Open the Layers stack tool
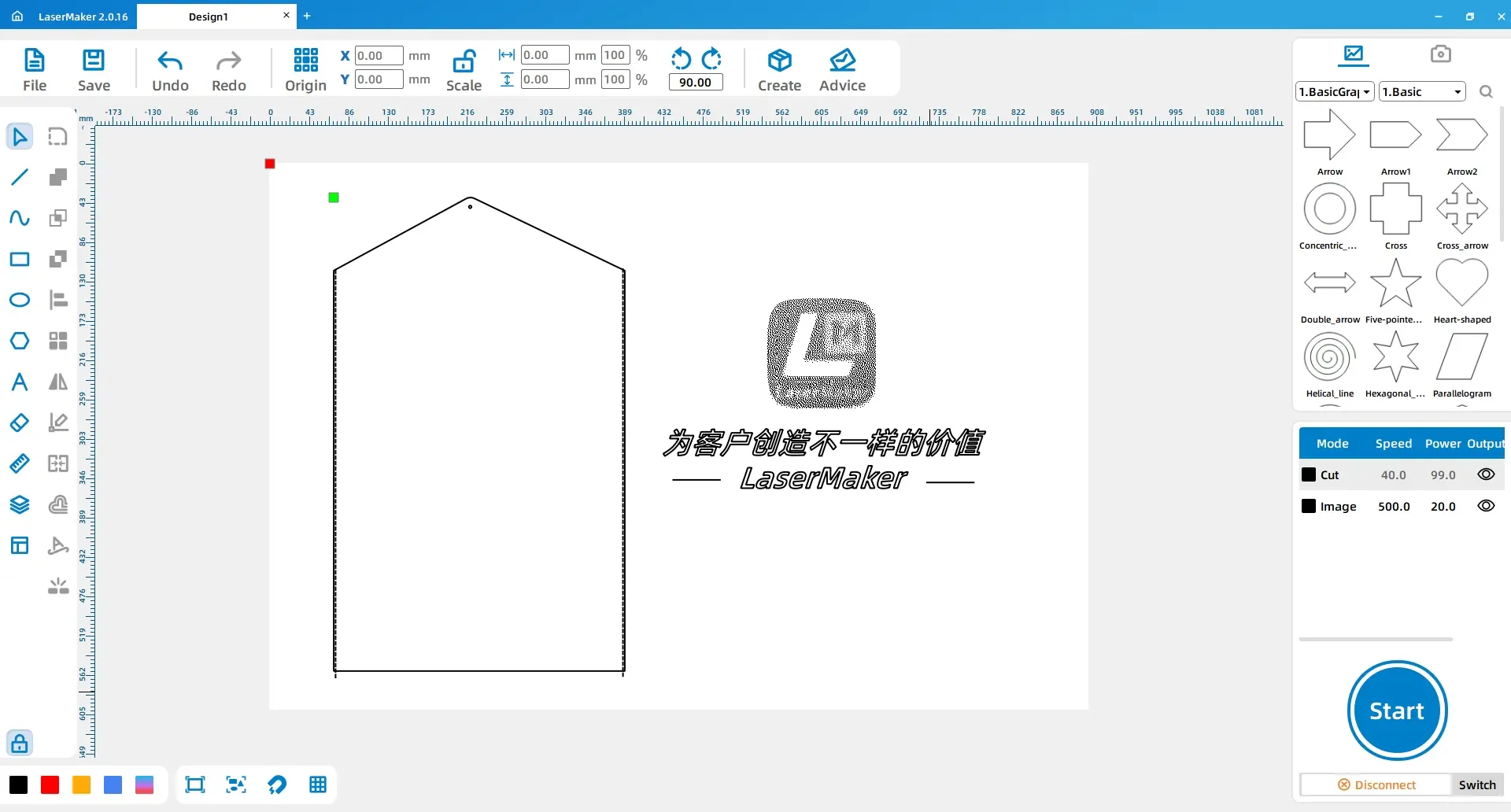1511x812 pixels. 20,504
